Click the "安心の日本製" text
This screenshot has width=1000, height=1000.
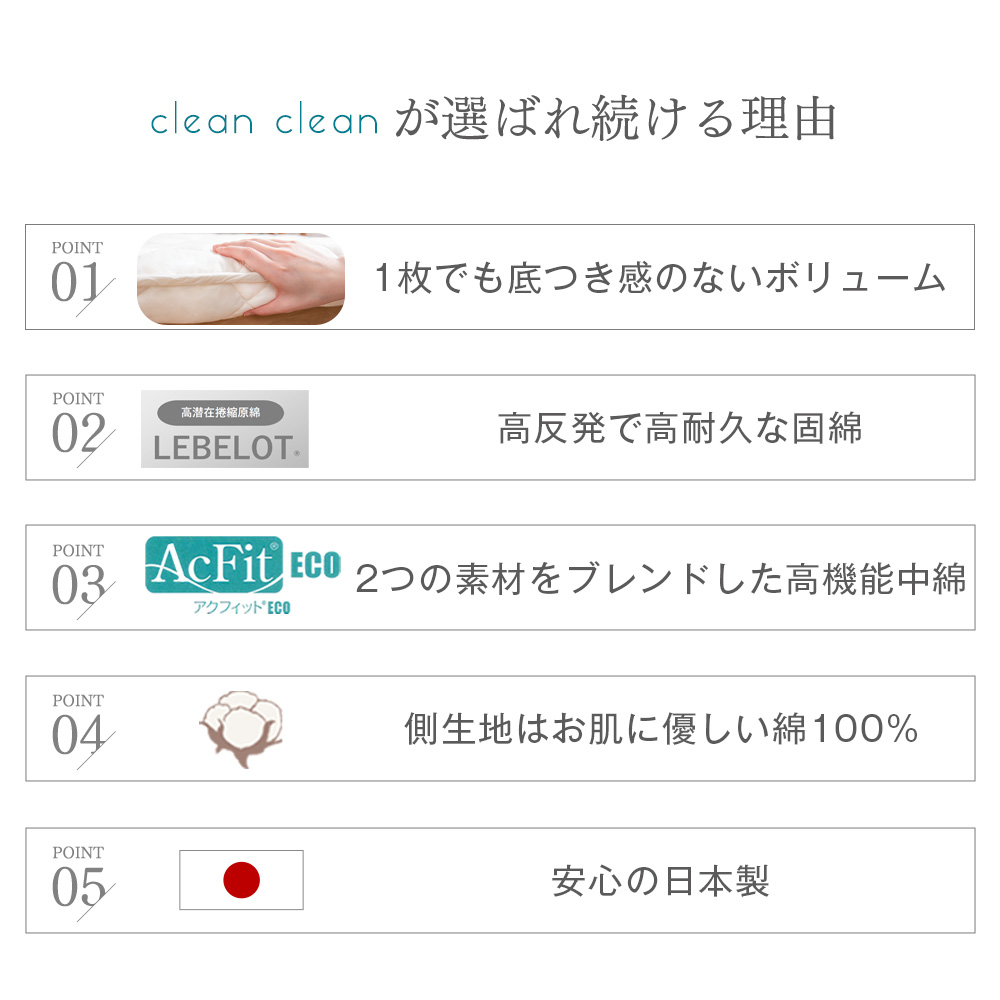pyautogui.click(x=661, y=881)
